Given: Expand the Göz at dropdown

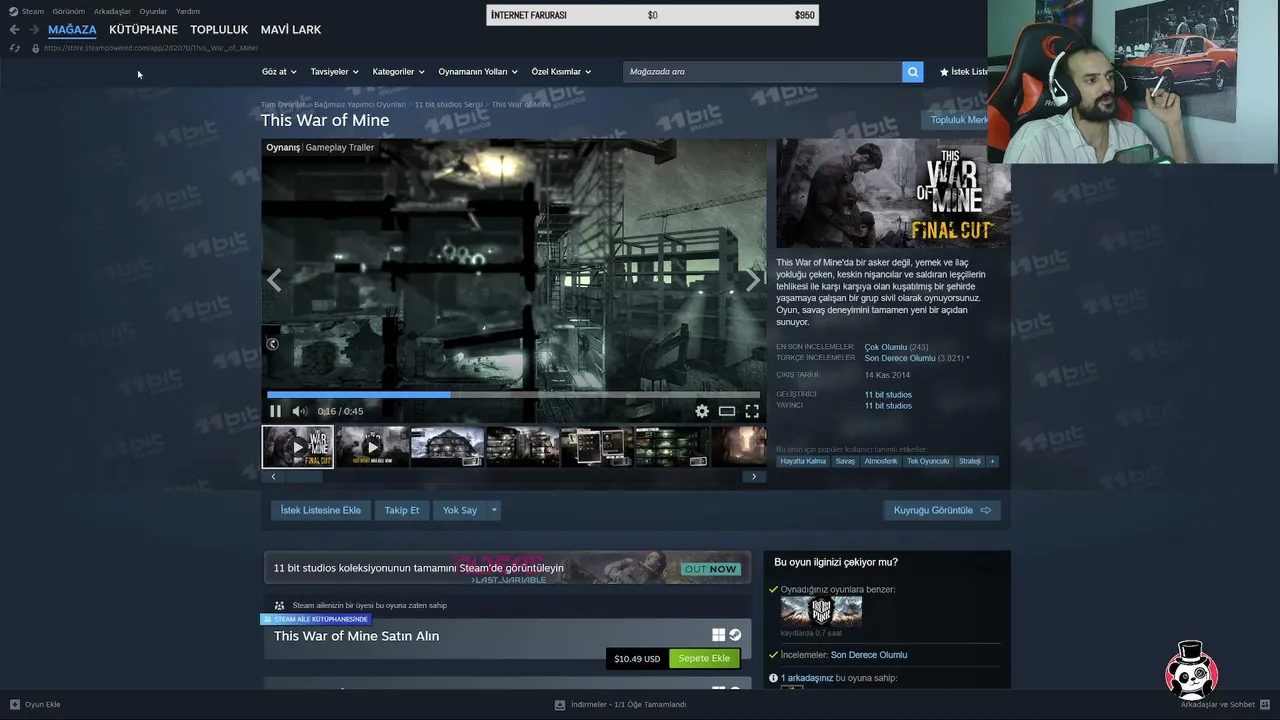Looking at the screenshot, I should click(279, 72).
